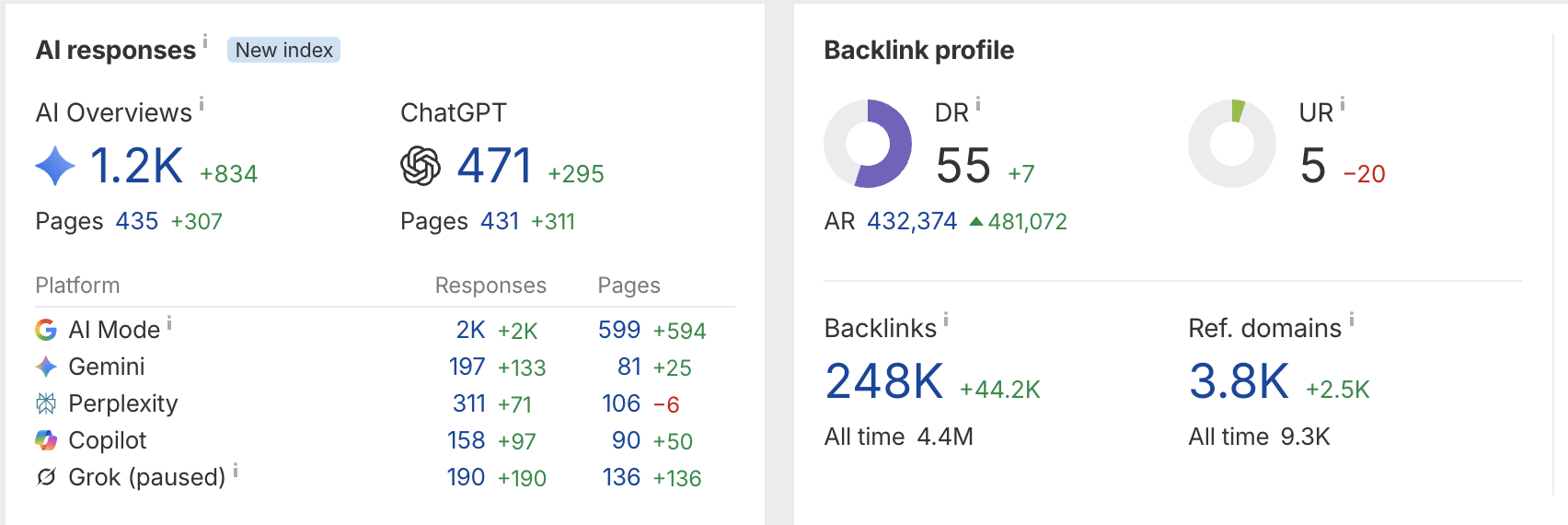Viewport: 1568px width, 525px height.
Task: Open the Ref. domains value 3.8K
Action: click(1239, 381)
